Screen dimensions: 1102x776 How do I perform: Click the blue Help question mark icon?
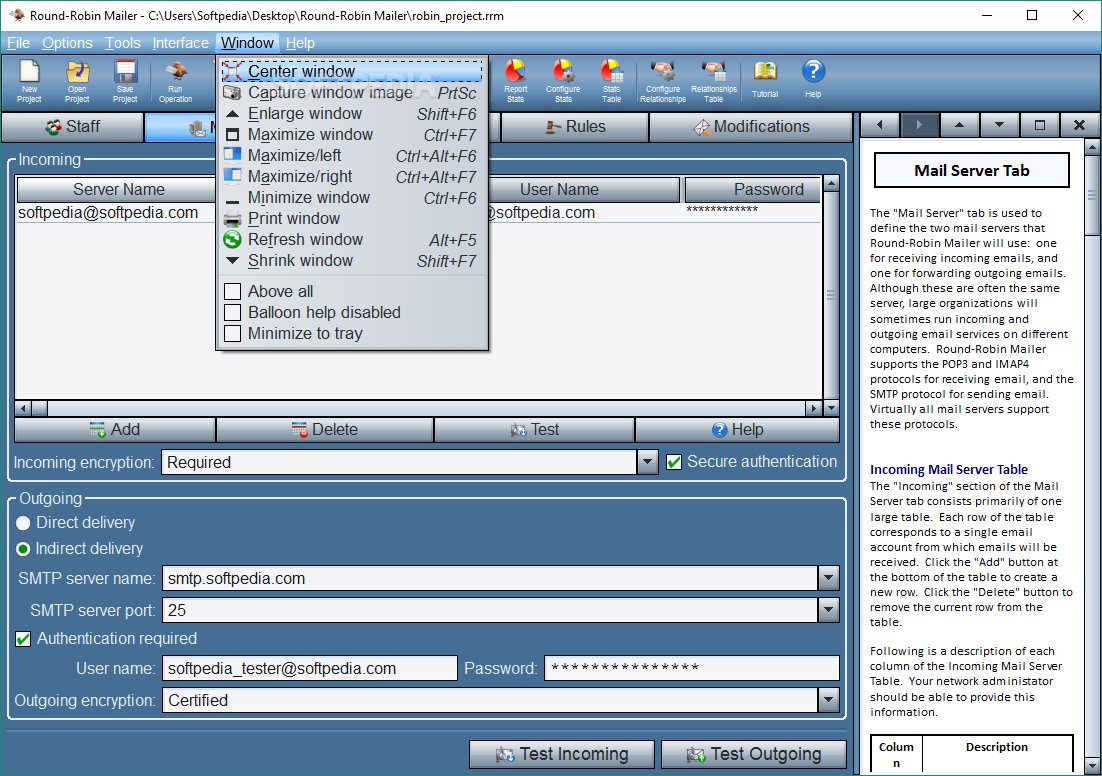813,79
